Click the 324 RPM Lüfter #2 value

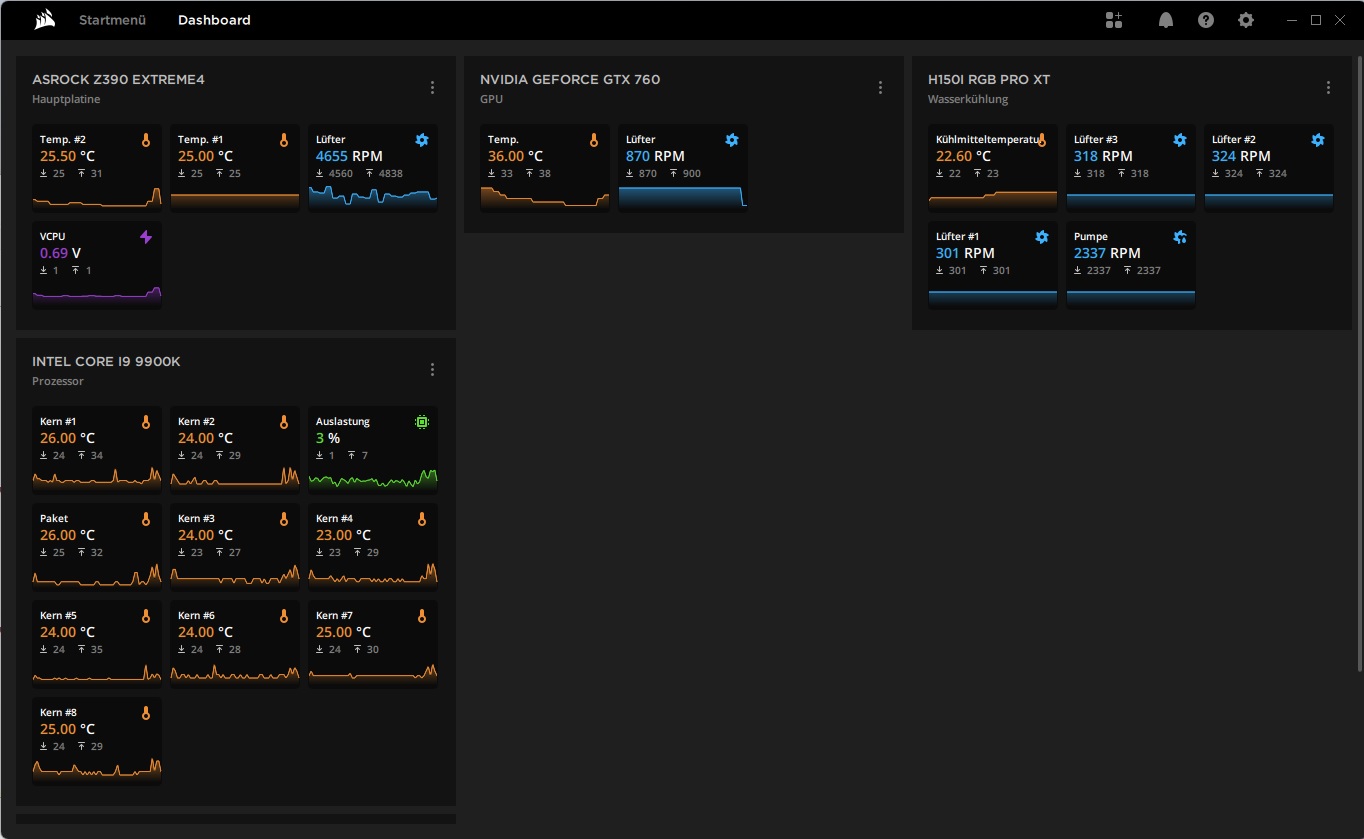click(x=1241, y=156)
